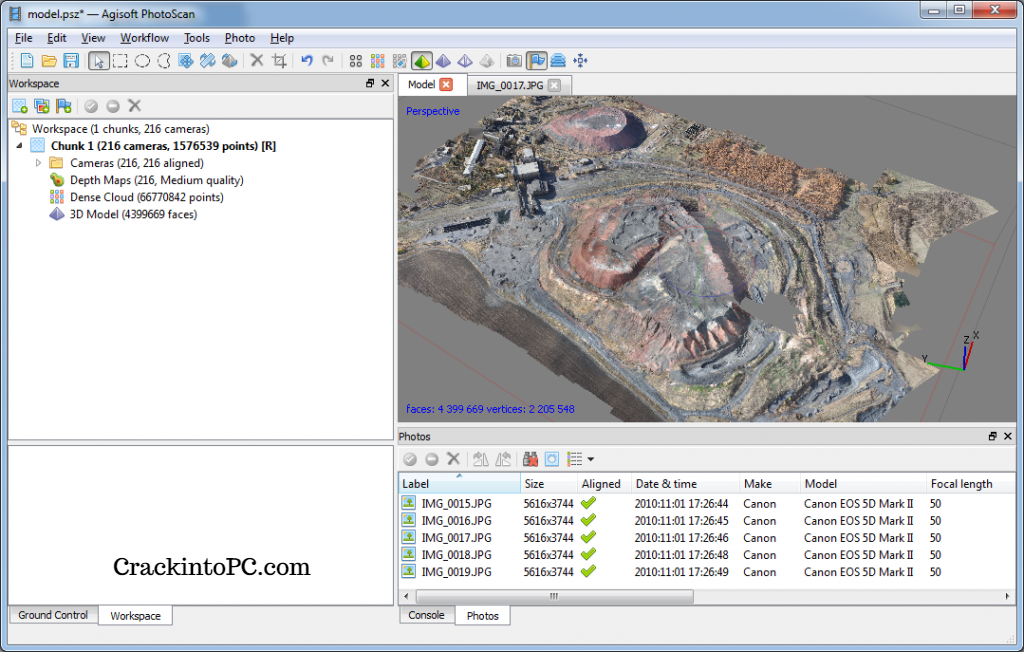Select the Rectangle Selection tool
Image resolution: width=1024 pixels, height=652 pixels.
(120, 61)
